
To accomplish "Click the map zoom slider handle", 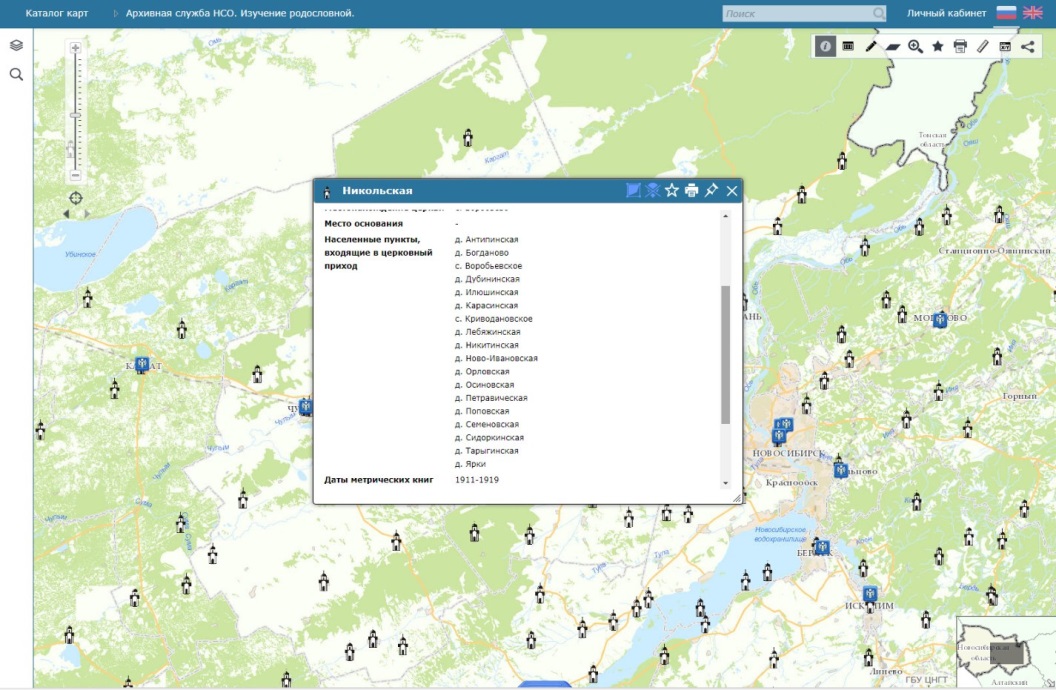I will pos(75,115).
